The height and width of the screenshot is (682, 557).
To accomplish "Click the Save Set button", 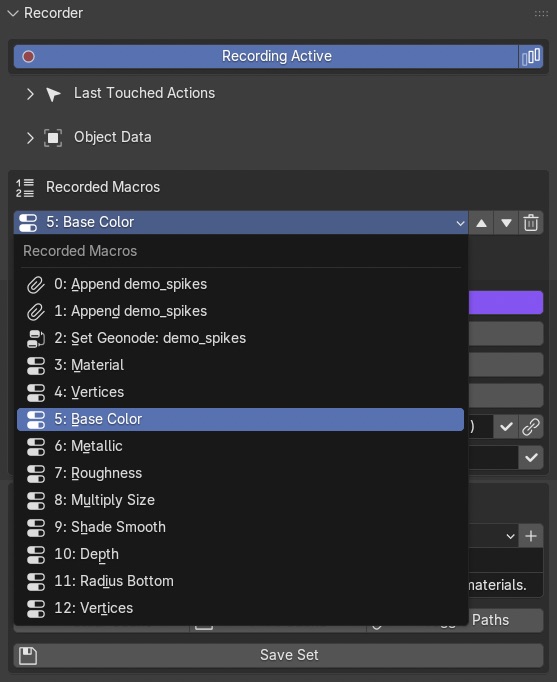I will point(278,655).
